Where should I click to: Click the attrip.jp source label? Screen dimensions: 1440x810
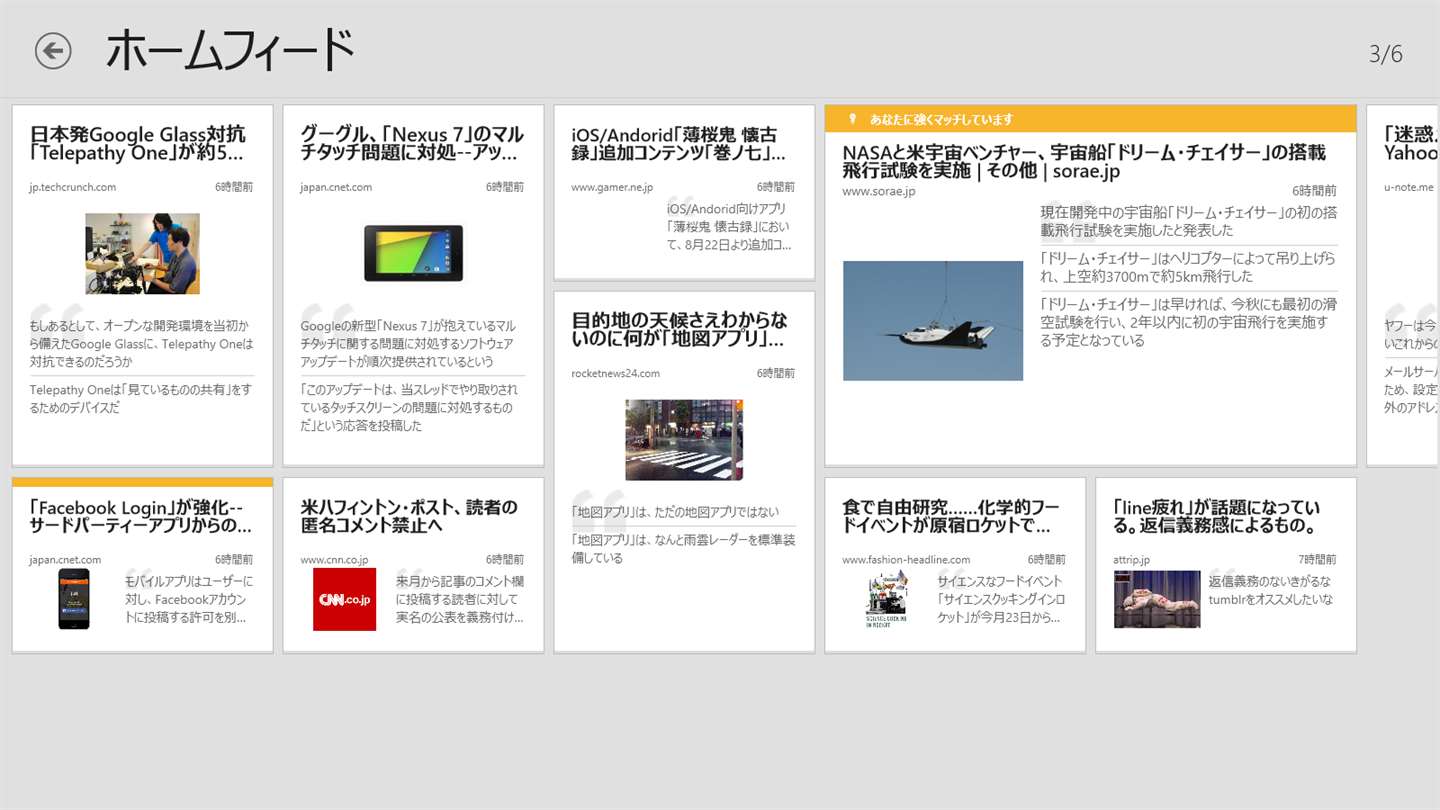(x=1132, y=560)
